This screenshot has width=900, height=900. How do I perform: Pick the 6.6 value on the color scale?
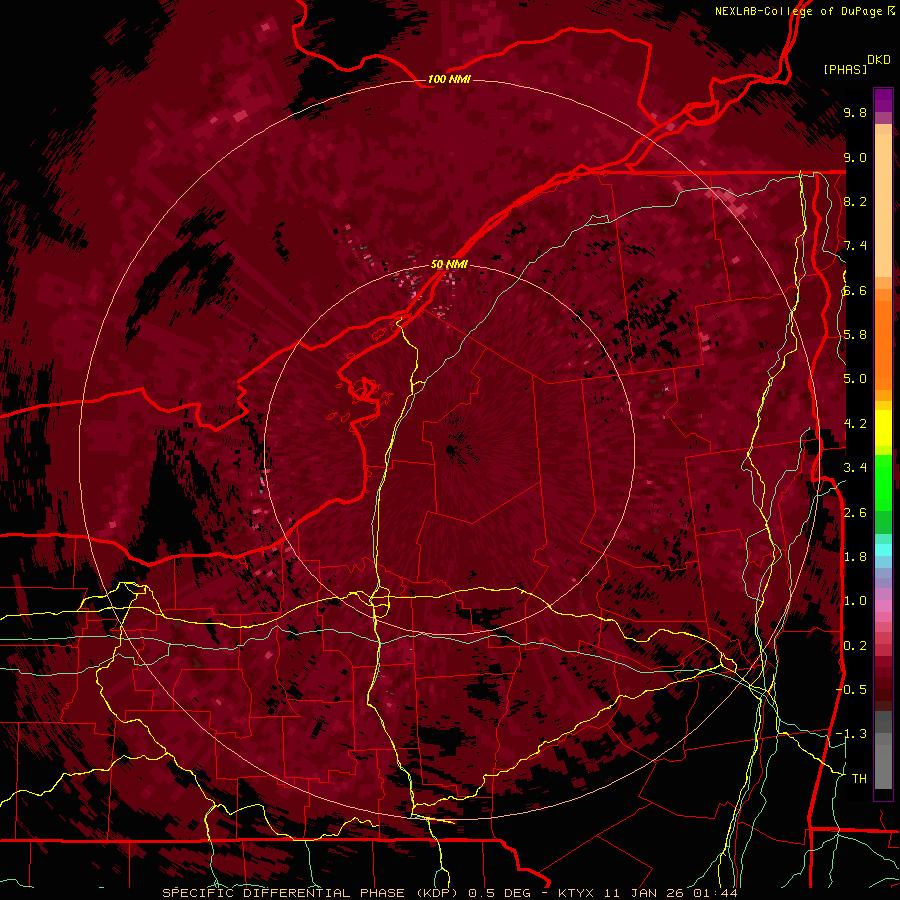855,291
